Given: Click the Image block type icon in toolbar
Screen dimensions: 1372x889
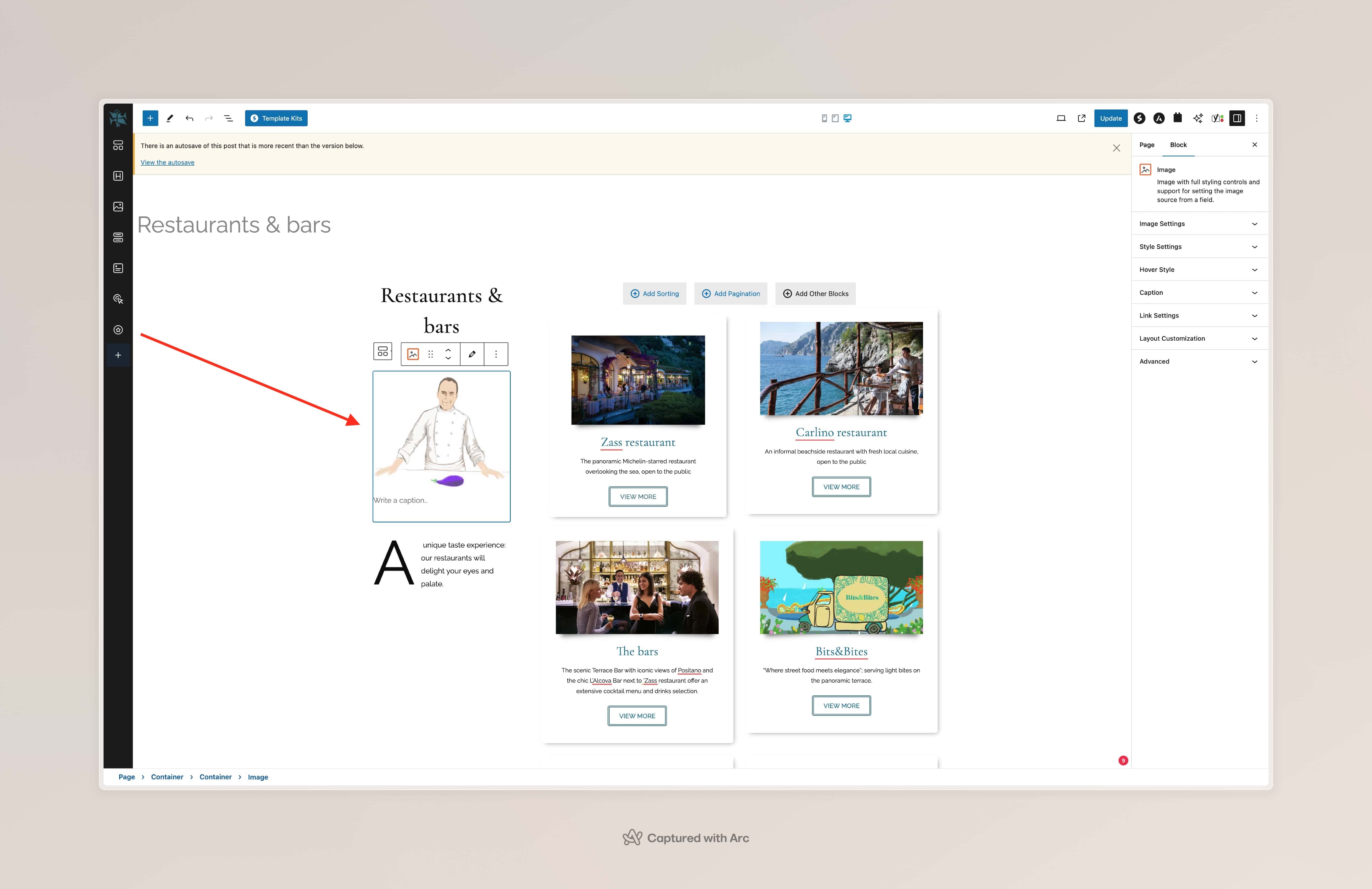Looking at the screenshot, I should [x=413, y=354].
